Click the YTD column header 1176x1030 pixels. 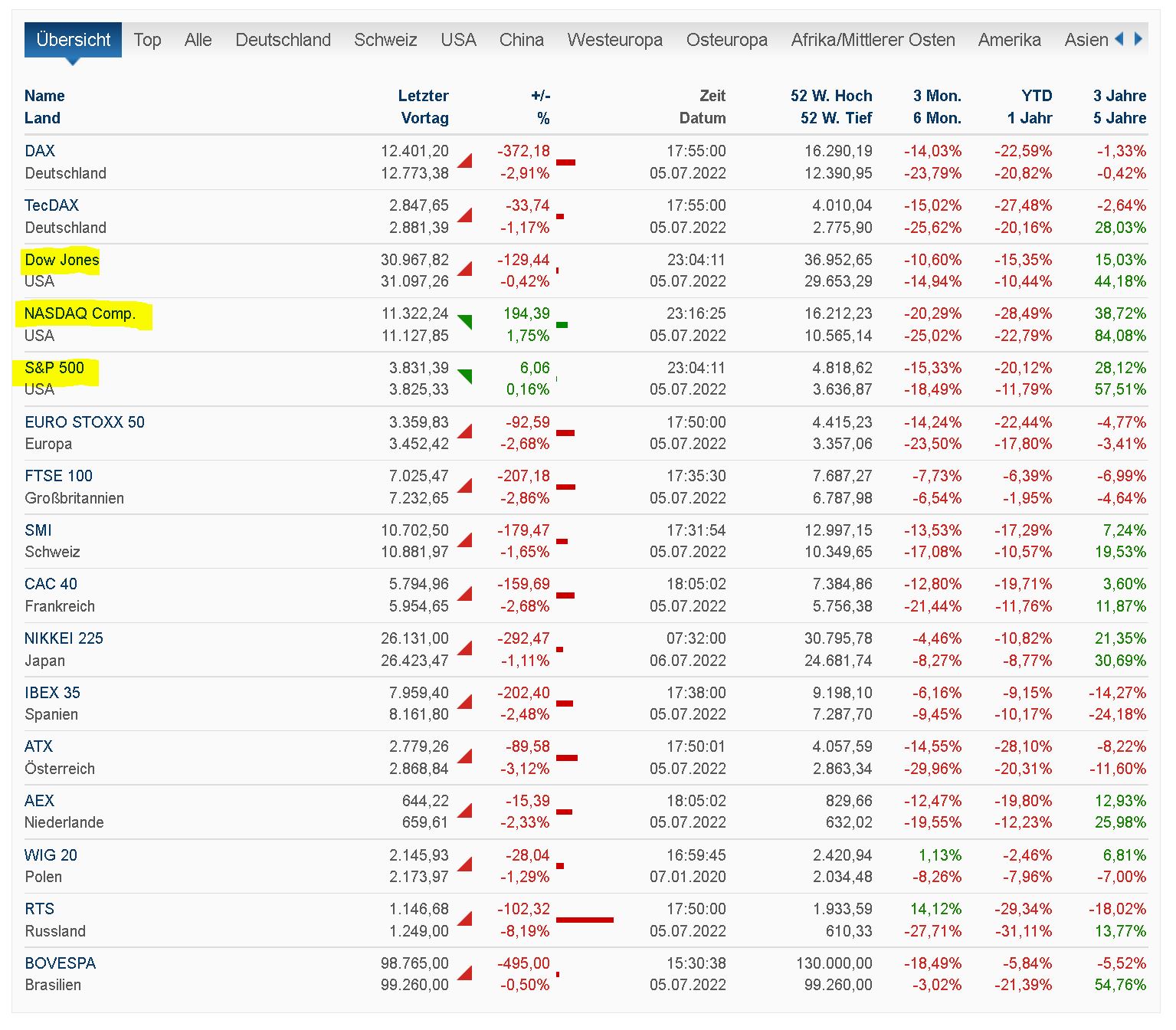pyautogui.click(x=1037, y=96)
